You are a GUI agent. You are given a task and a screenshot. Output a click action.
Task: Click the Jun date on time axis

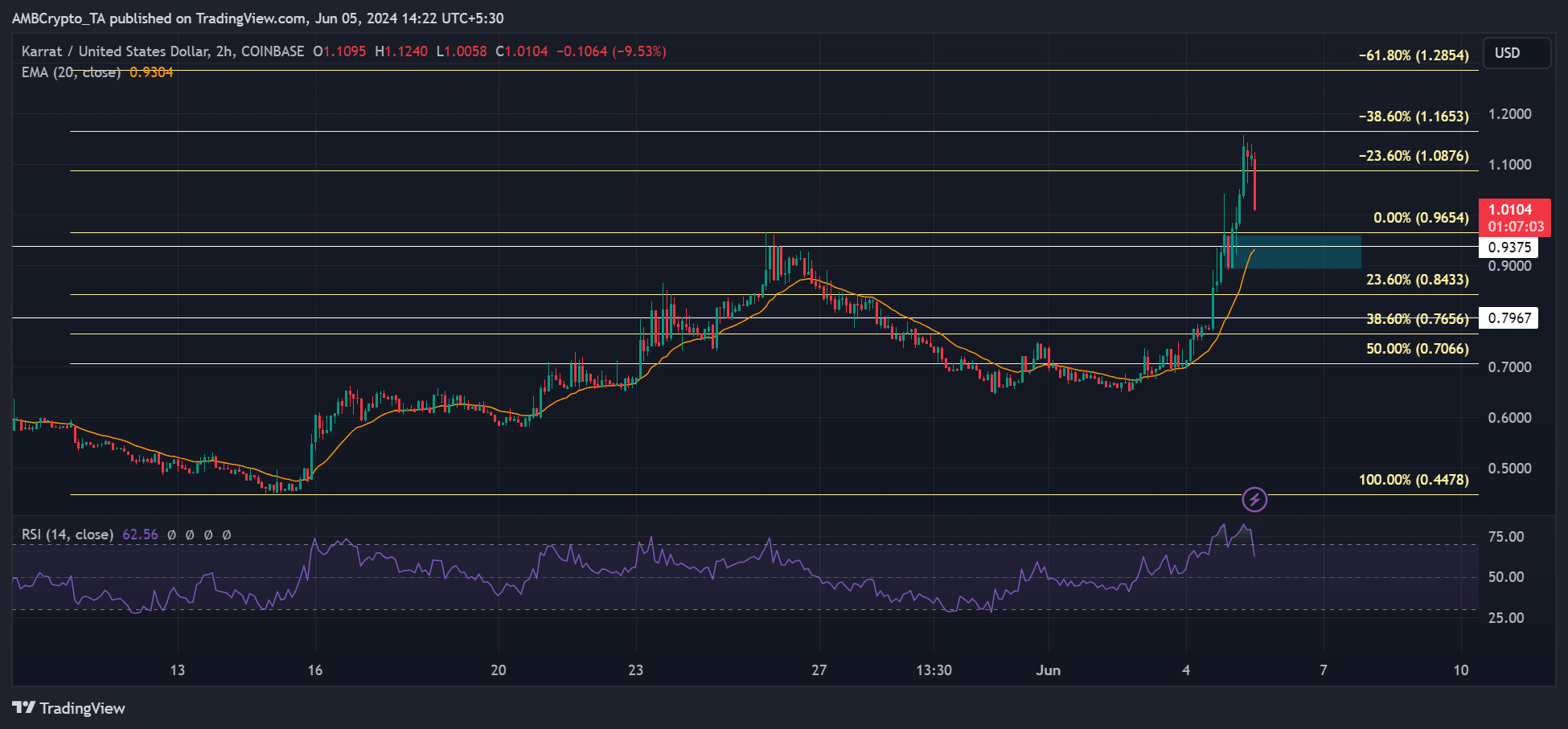point(1048,670)
